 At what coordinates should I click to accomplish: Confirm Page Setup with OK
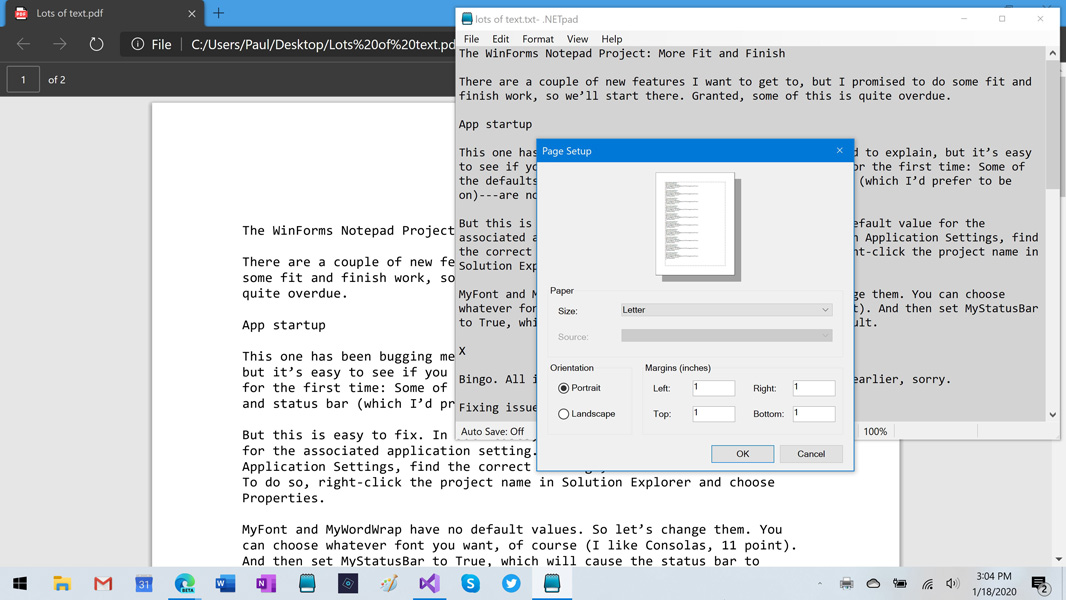click(742, 454)
